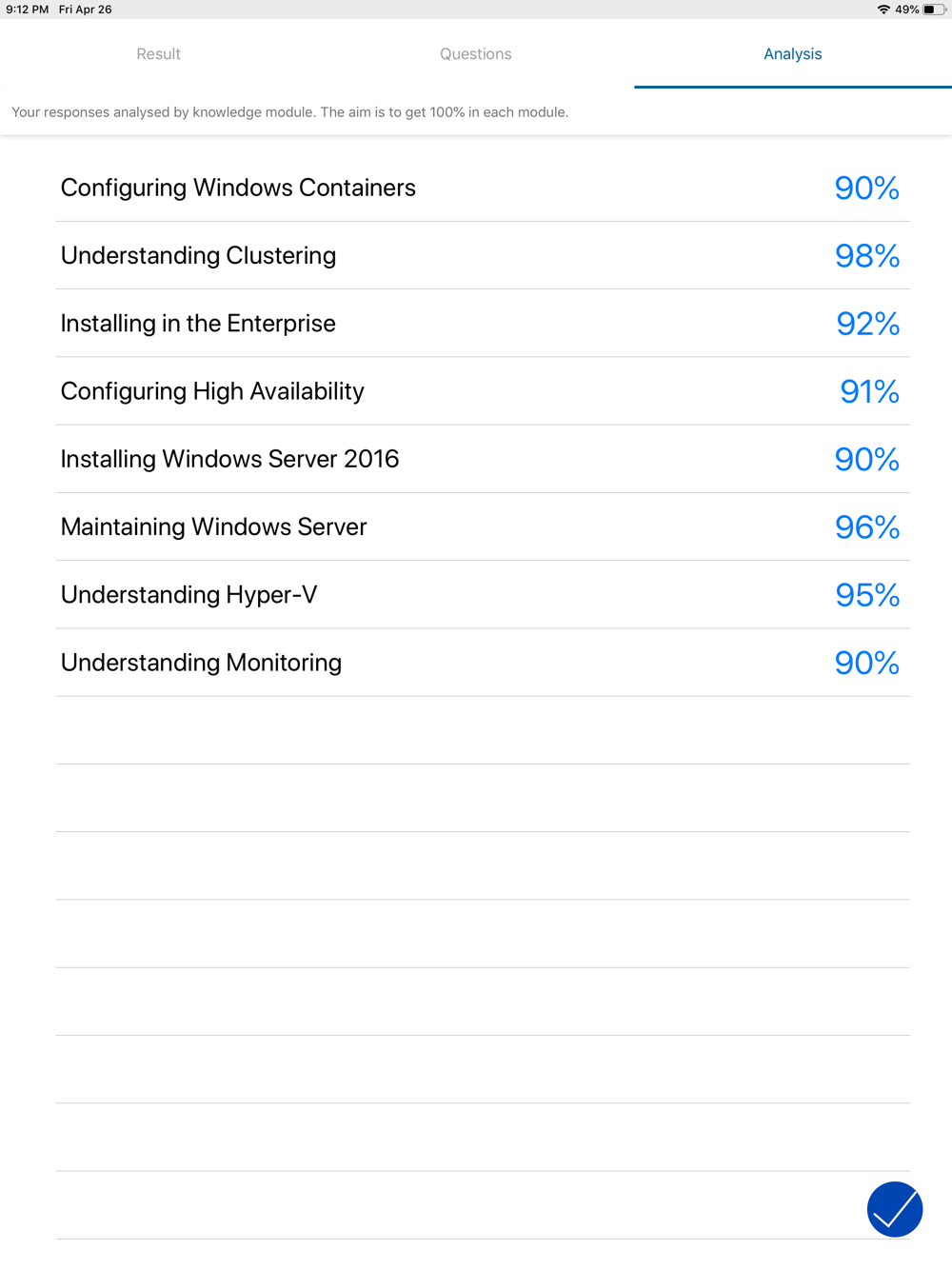Tap the 9:12 PM status bar clock
Image resolution: width=952 pixels, height=1270 pixels.
pyautogui.click(x=28, y=10)
